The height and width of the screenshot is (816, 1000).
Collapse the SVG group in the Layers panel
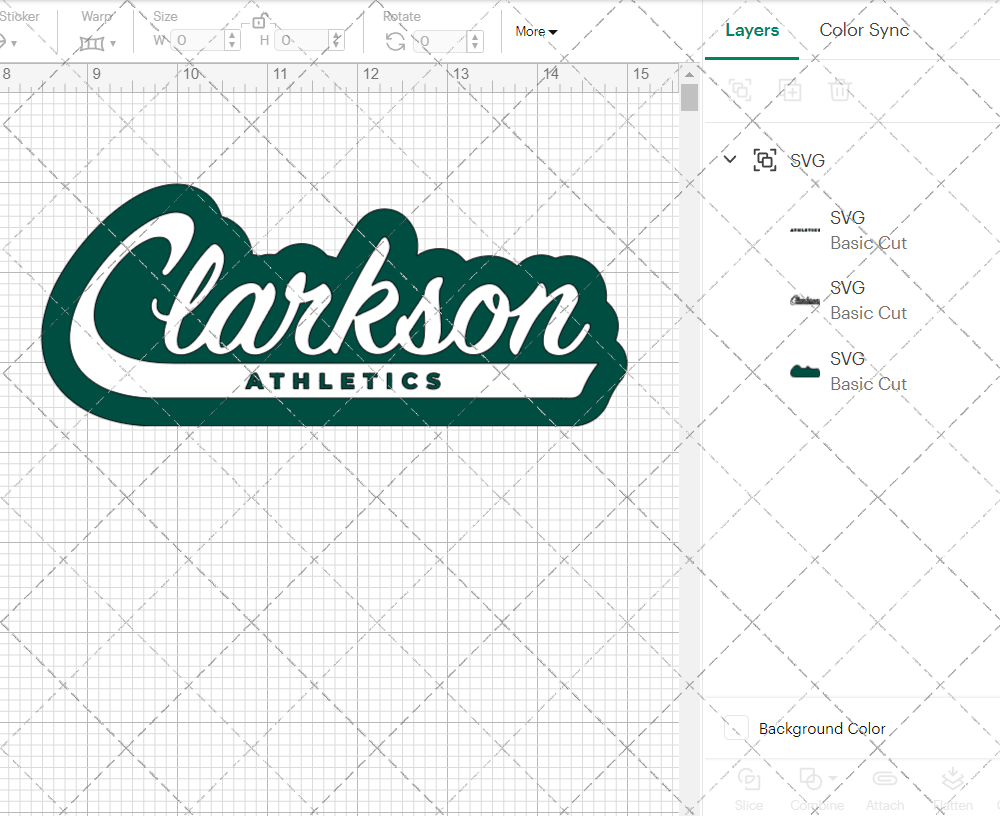[729, 159]
